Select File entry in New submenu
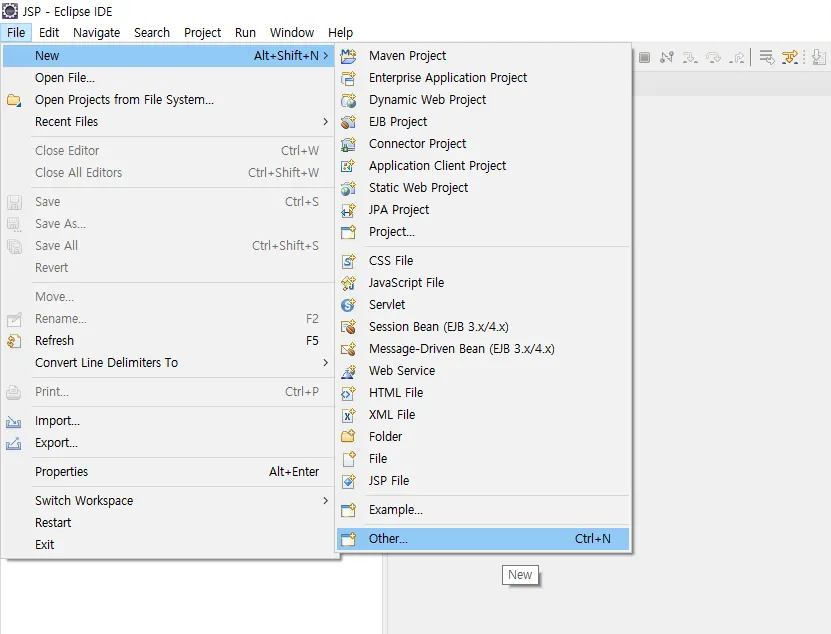The image size is (831, 634). (483, 459)
